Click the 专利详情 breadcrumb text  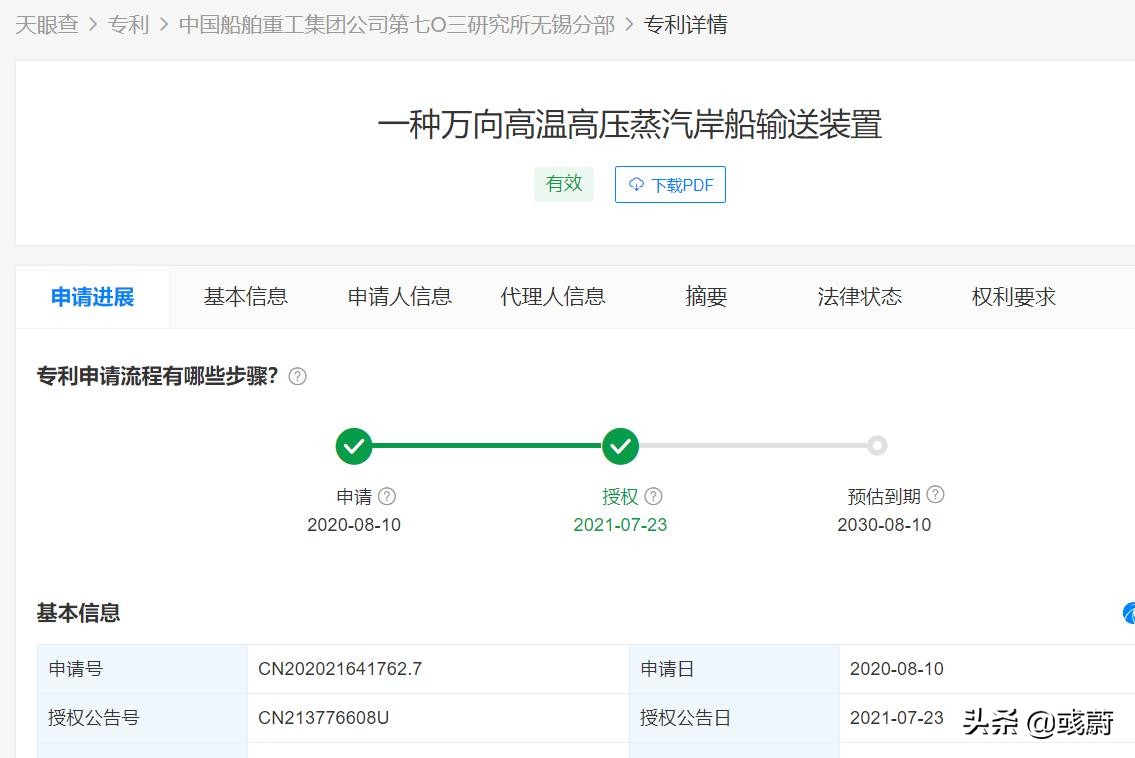(x=685, y=25)
